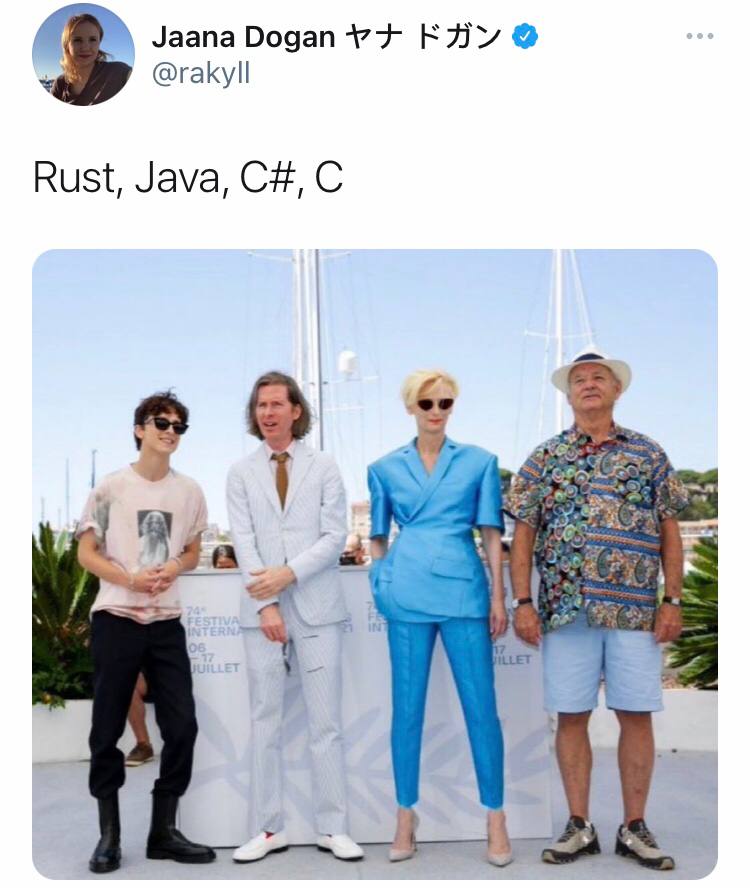This screenshot has width=750, height=888.
Task: Click the white brimmed hat in the photo
Action: (591, 369)
